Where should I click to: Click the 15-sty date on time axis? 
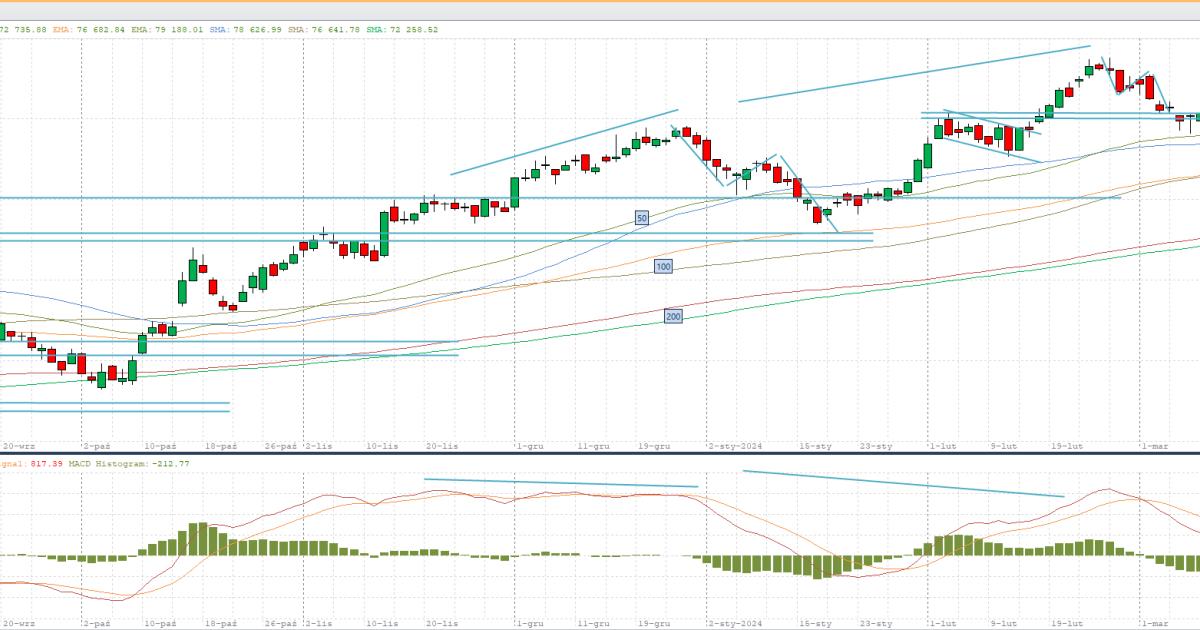[816, 447]
